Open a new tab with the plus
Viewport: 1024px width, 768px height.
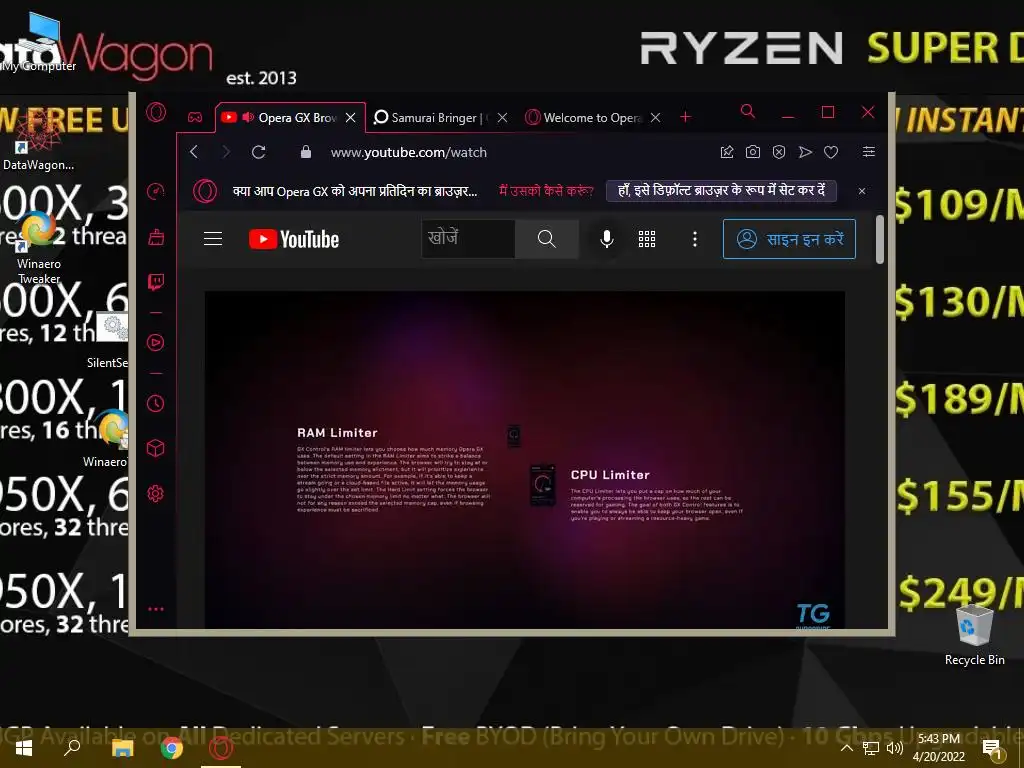point(685,117)
